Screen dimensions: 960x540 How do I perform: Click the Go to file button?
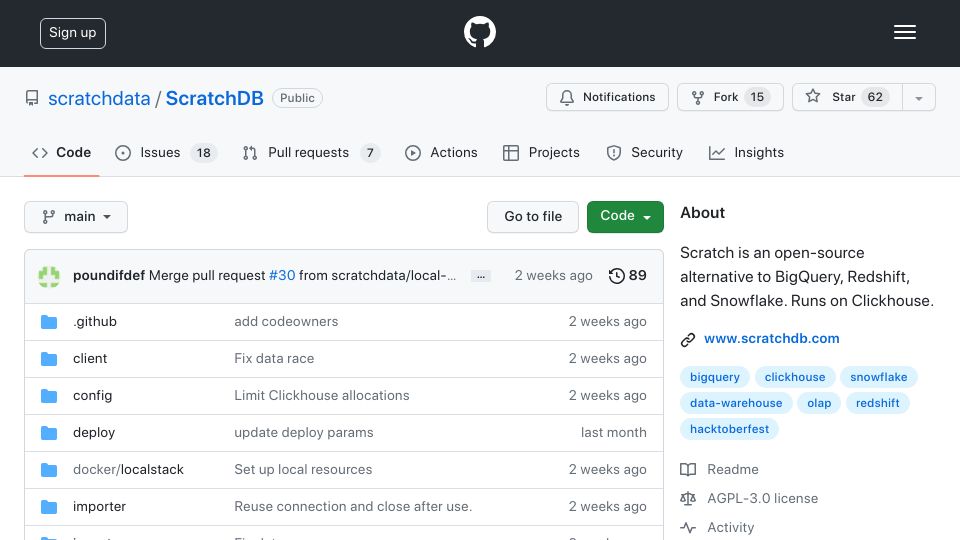click(x=533, y=217)
